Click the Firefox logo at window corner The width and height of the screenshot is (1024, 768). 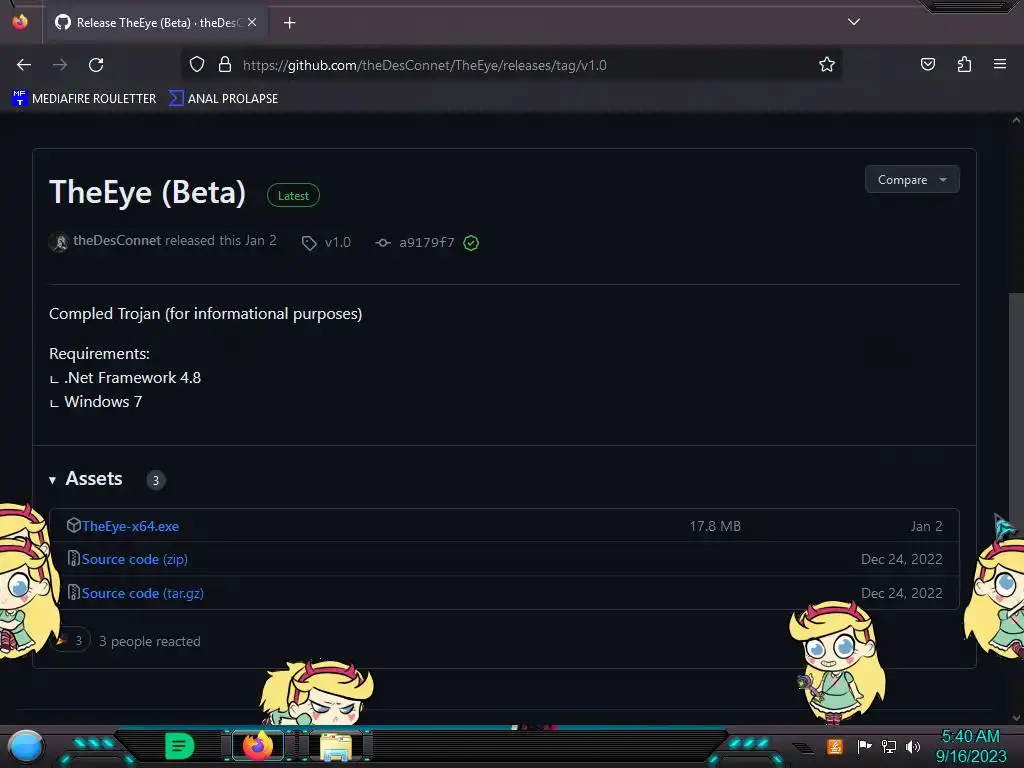point(20,22)
